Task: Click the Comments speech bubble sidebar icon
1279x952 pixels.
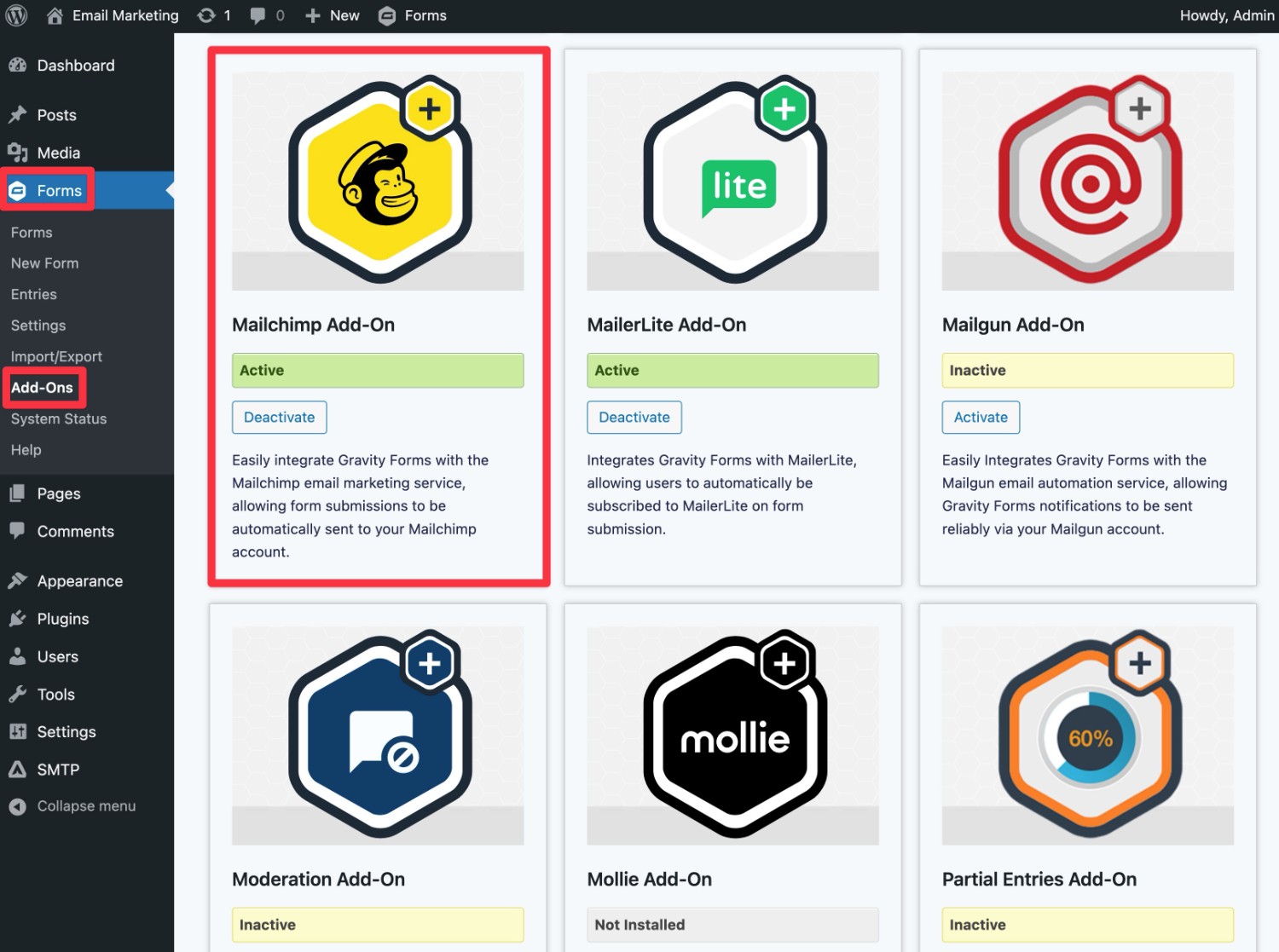Action: (17, 530)
